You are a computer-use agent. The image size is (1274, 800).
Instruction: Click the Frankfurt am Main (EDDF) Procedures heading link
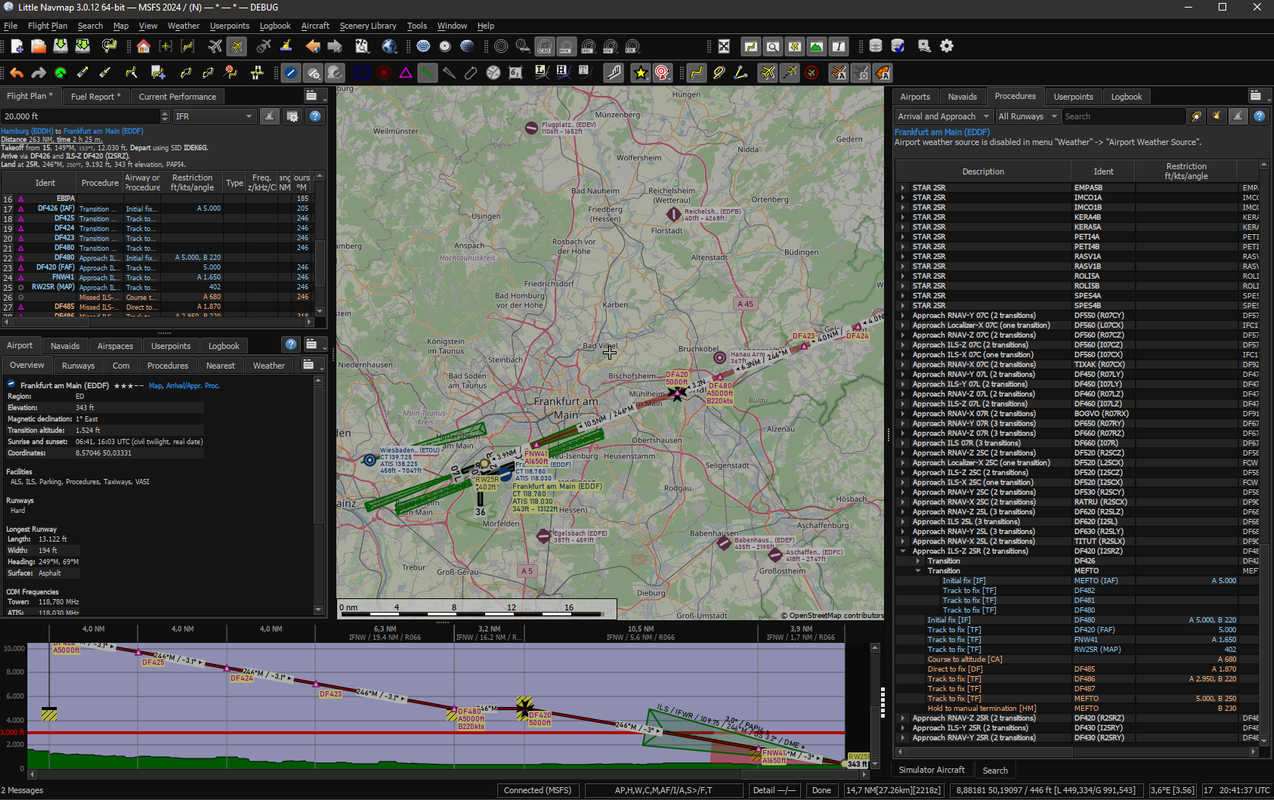pos(942,132)
